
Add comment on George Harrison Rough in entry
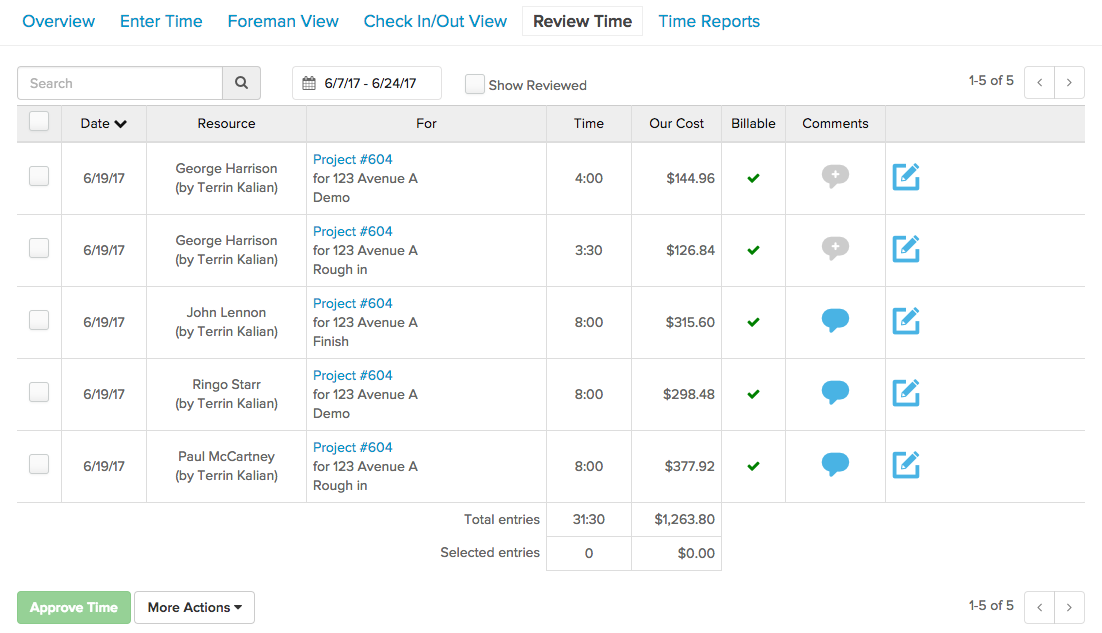tap(835, 249)
